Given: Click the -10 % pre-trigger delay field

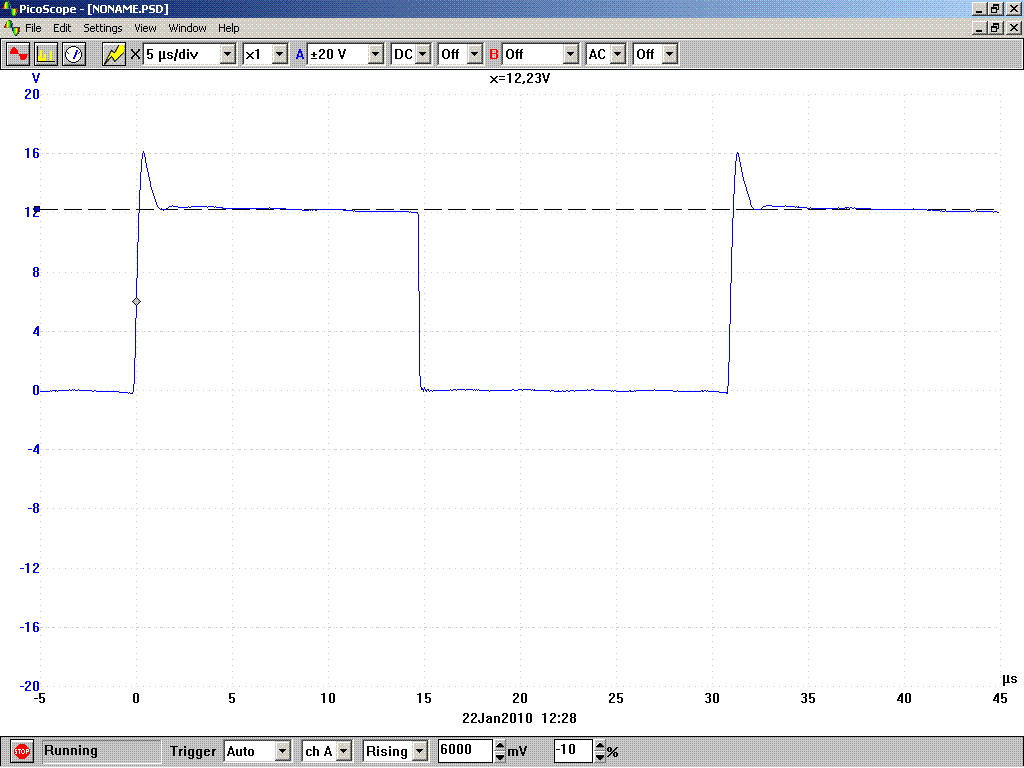Looking at the screenshot, I should pos(572,750).
